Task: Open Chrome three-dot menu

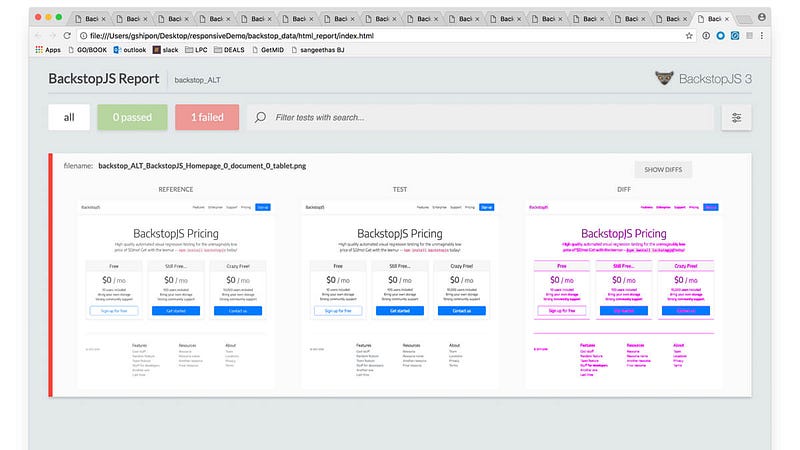Action: click(762, 36)
